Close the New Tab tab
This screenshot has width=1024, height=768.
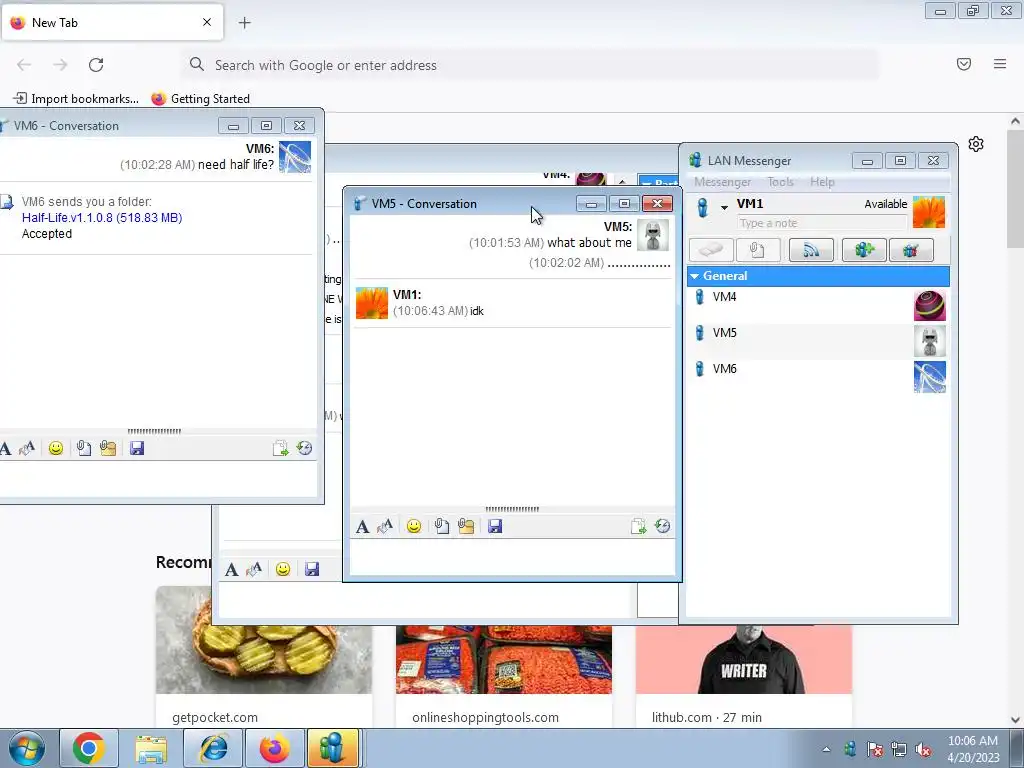[x=207, y=22]
